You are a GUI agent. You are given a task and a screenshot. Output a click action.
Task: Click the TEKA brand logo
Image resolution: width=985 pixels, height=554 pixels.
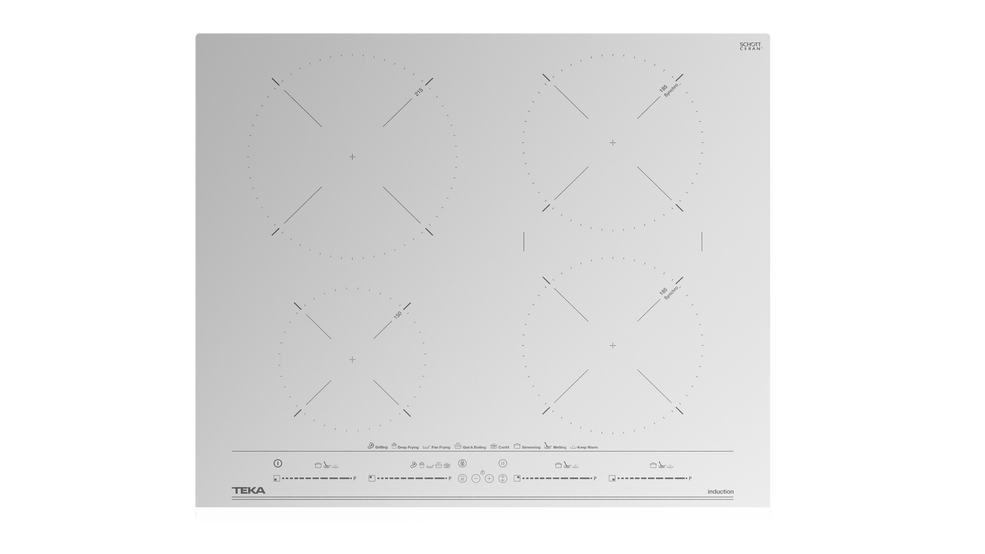point(249,491)
